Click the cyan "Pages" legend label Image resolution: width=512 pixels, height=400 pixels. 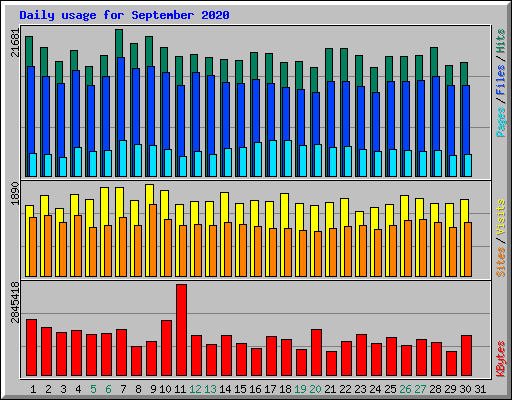point(501,122)
